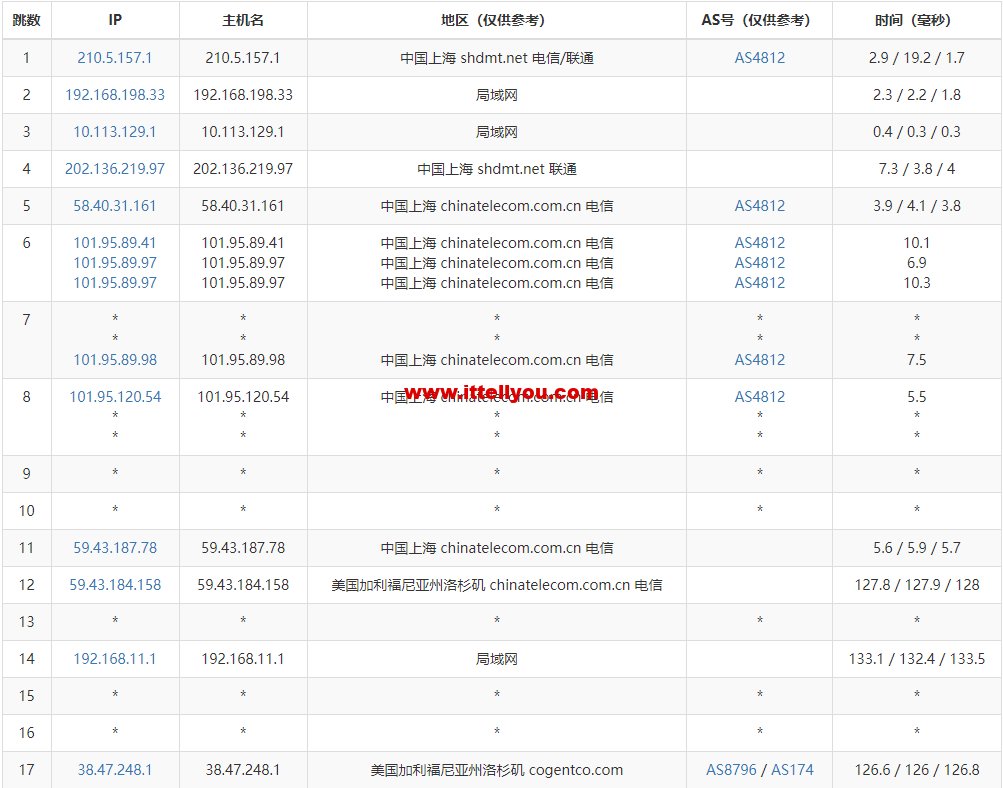Click the hostname cell 38.47.248.1
Viewport: 1003px width, 788px height.
pos(243,770)
